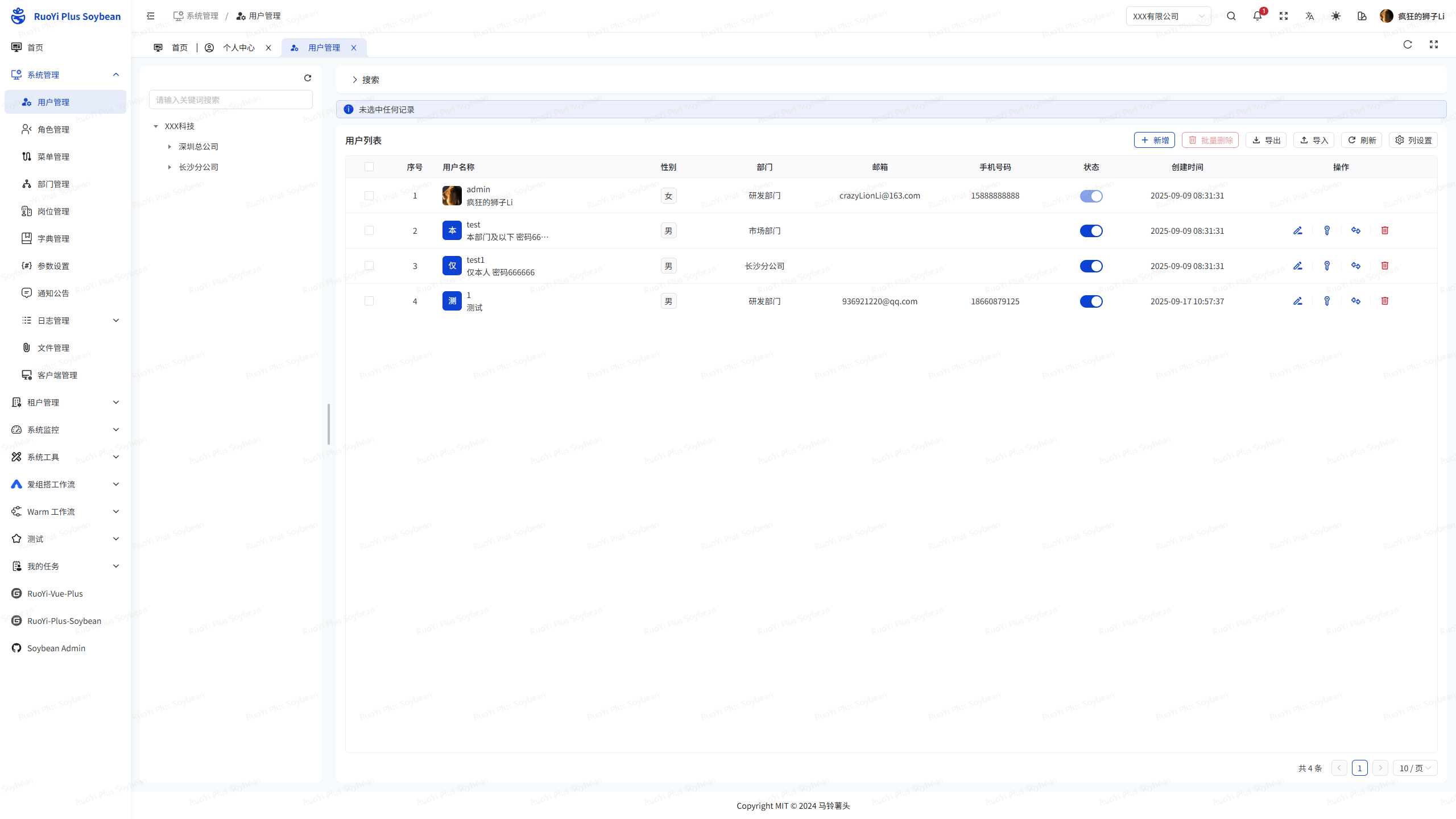This screenshot has height=819, width=1456.
Task: Switch to the 个人中心 tab
Action: (239, 47)
